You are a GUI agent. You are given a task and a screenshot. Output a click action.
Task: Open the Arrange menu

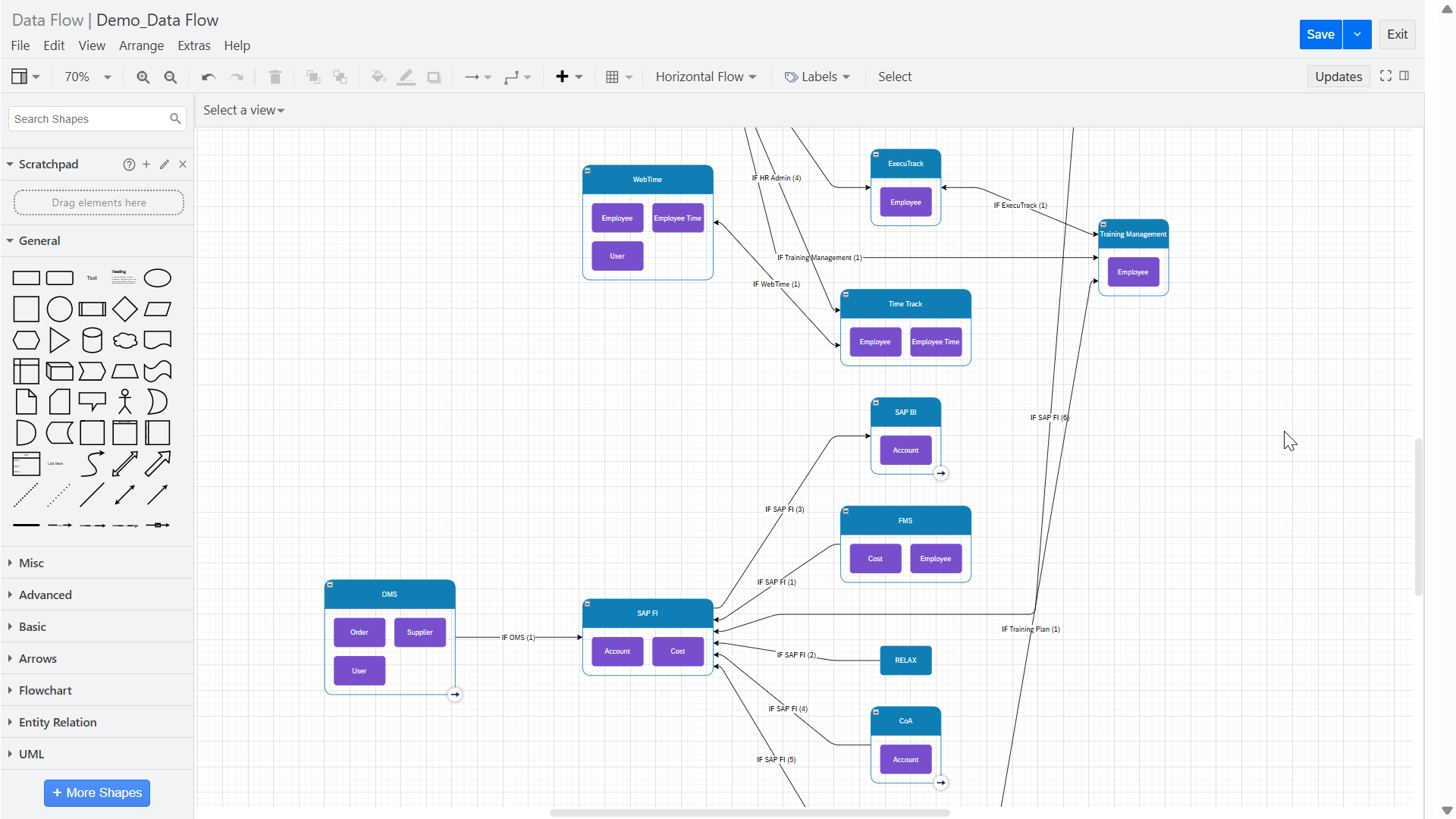pos(141,45)
